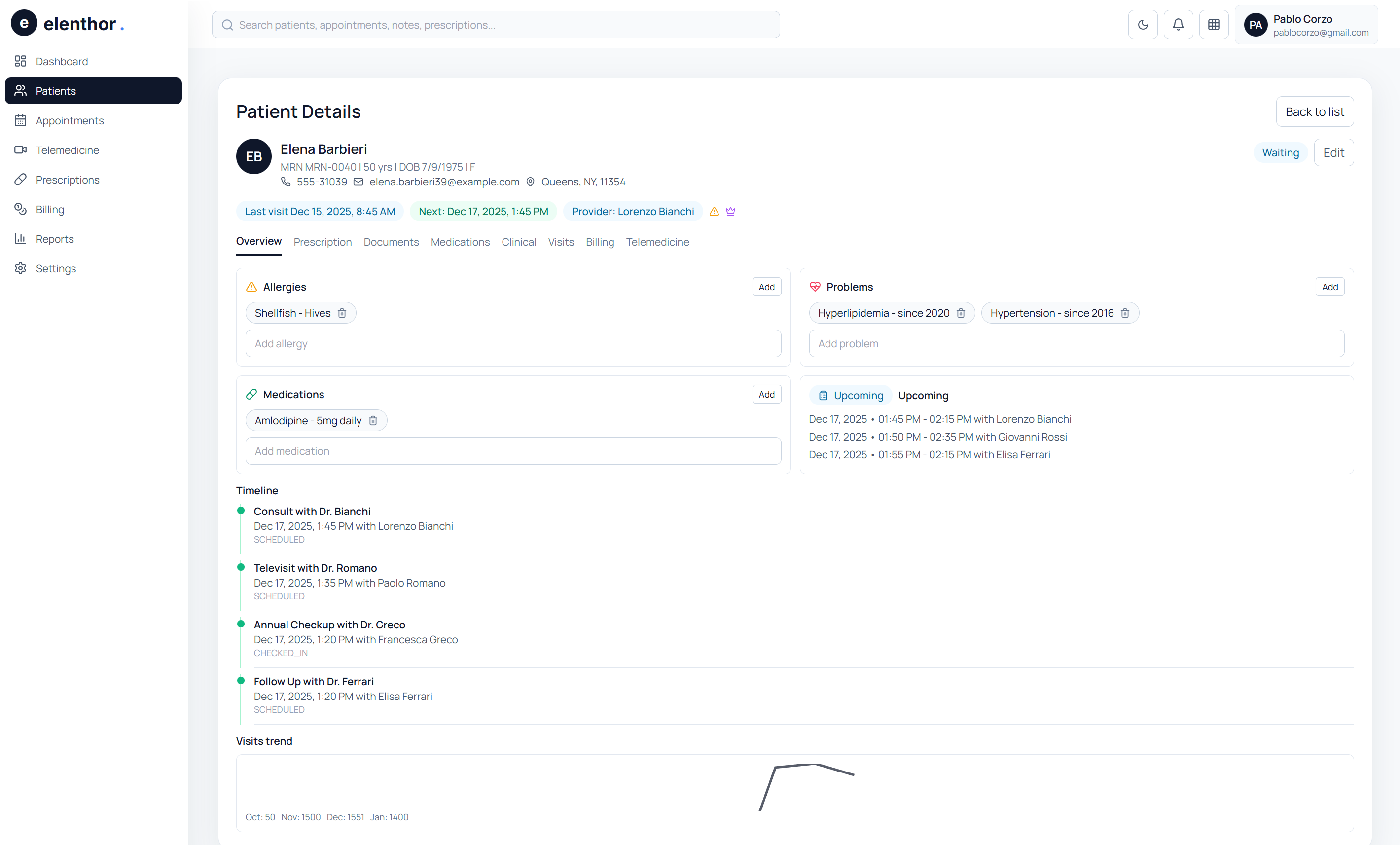Click Back to list button

[x=1314, y=112]
